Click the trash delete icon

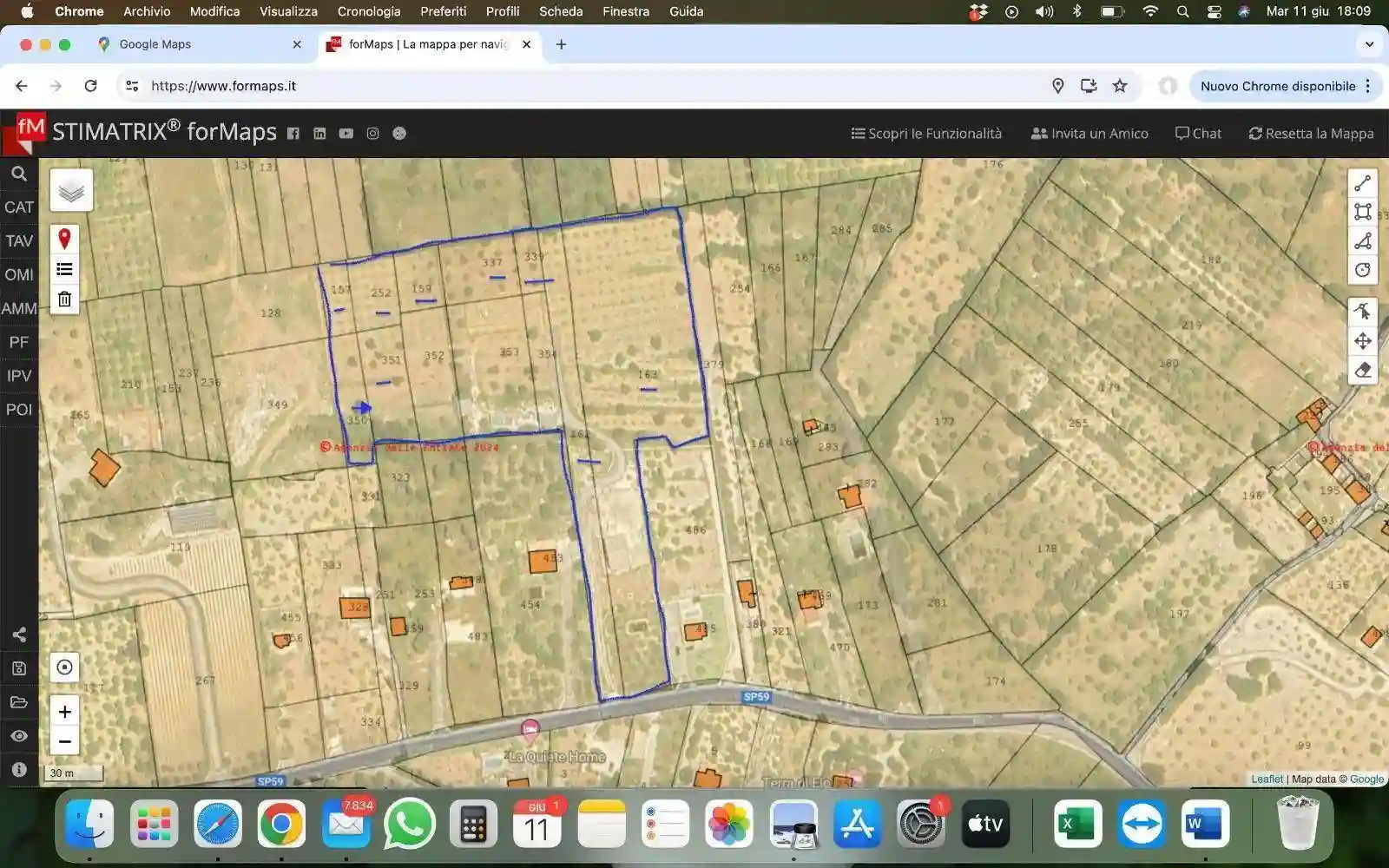click(64, 299)
